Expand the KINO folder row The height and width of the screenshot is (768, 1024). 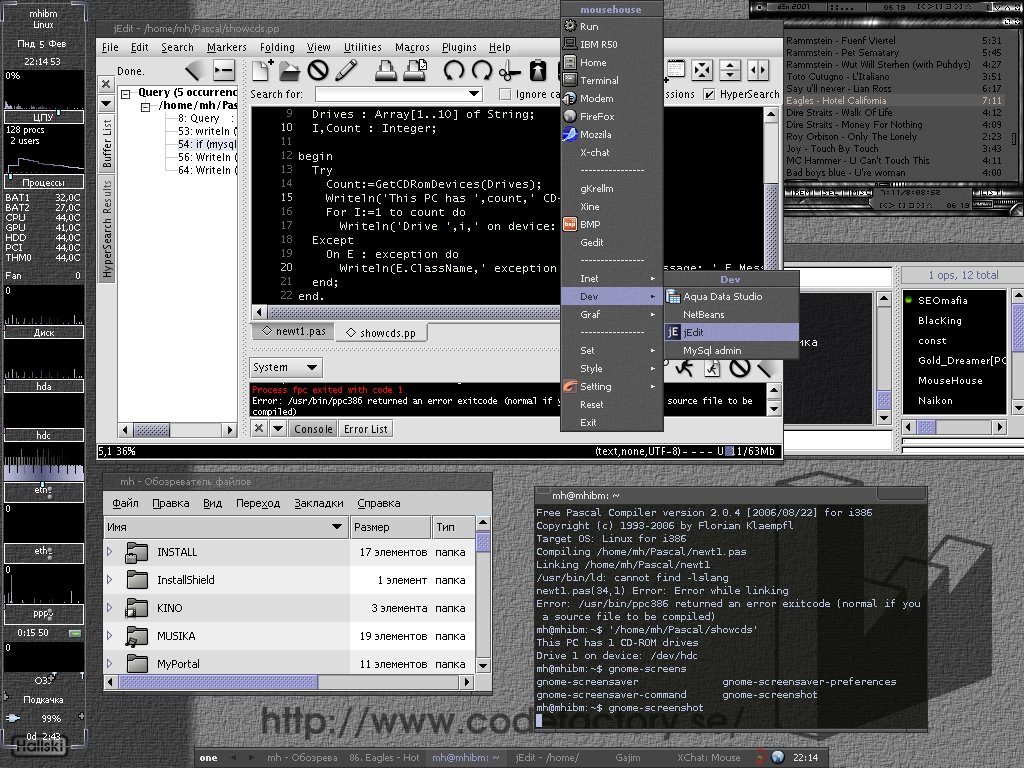[110, 607]
